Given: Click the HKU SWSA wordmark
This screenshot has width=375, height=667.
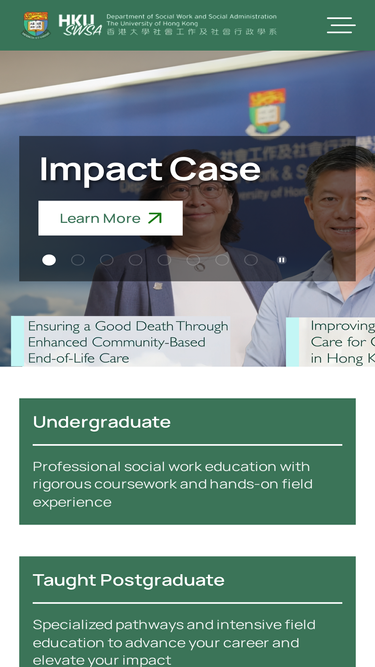Looking at the screenshot, I should click(x=80, y=25).
